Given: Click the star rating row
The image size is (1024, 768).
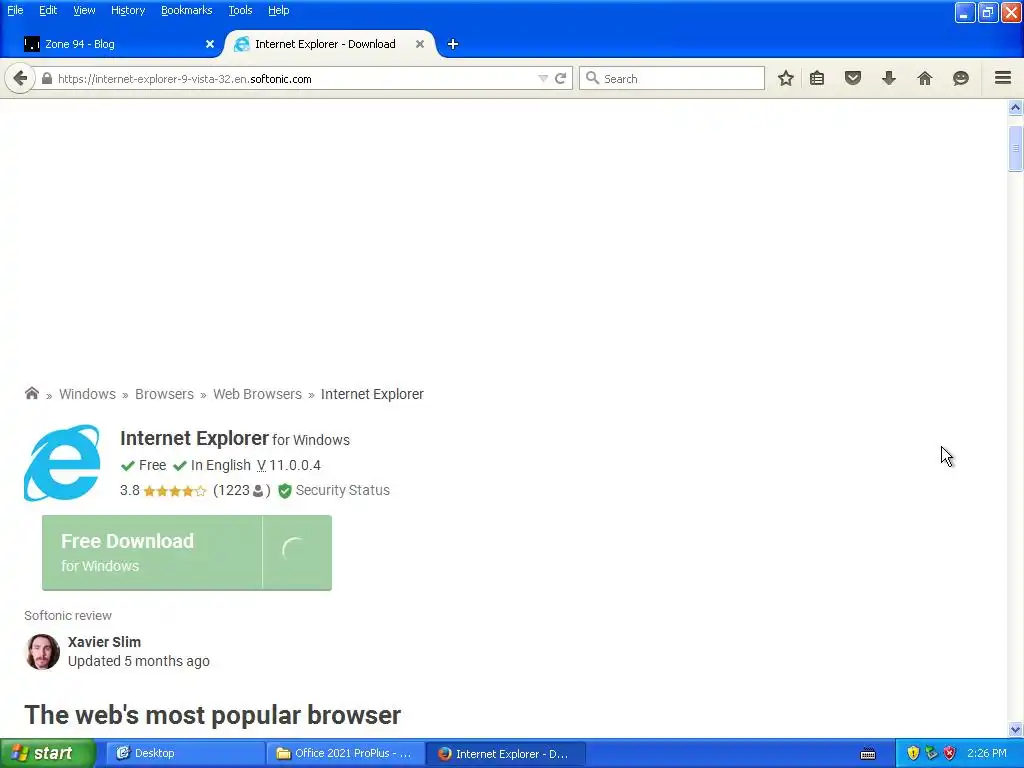Looking at the screenshot, I should pyautogui.click(x=174, y=490).
